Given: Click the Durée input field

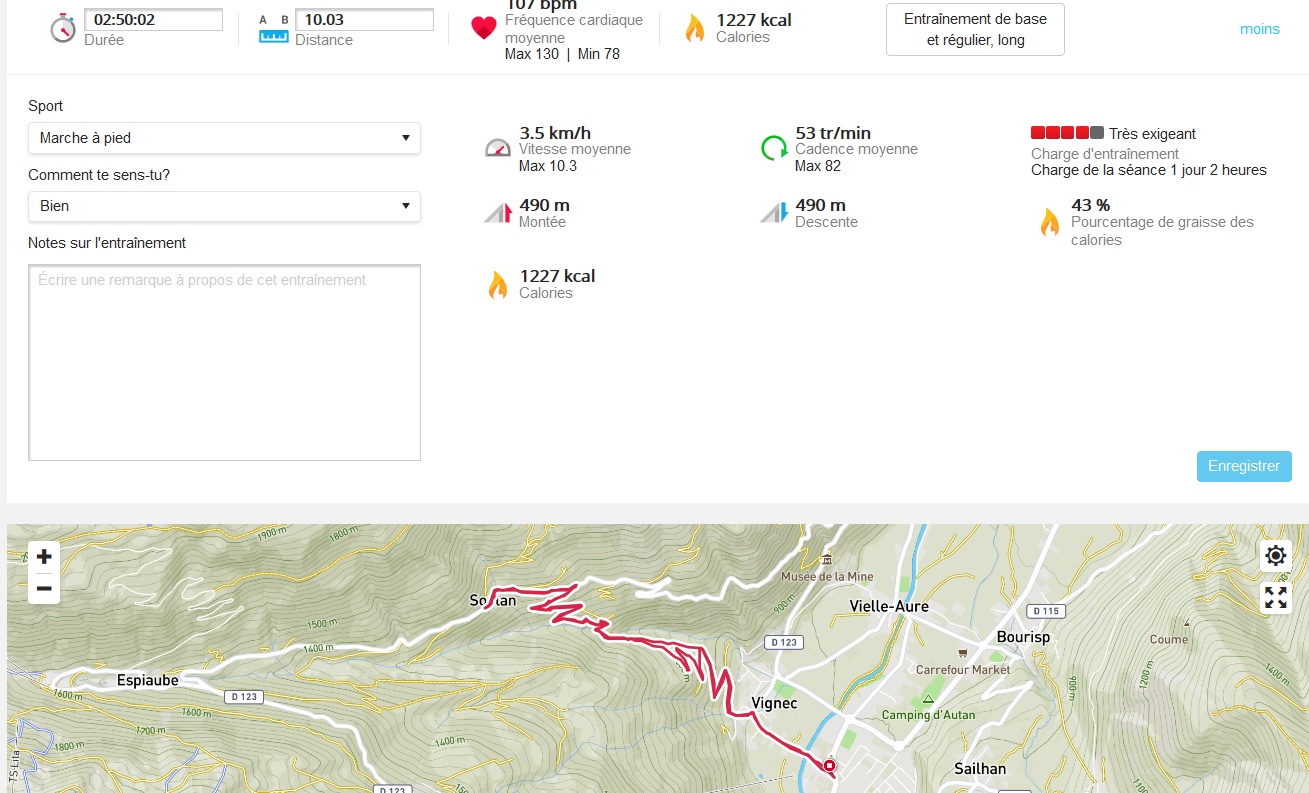Looking at the screenshot, I should click(x=153, y=19).
